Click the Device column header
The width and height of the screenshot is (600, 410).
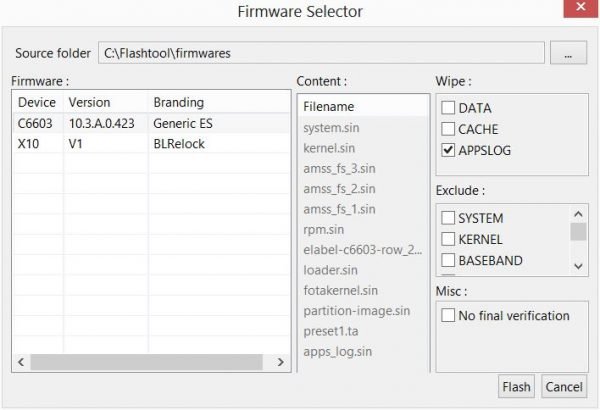(38, 103)
